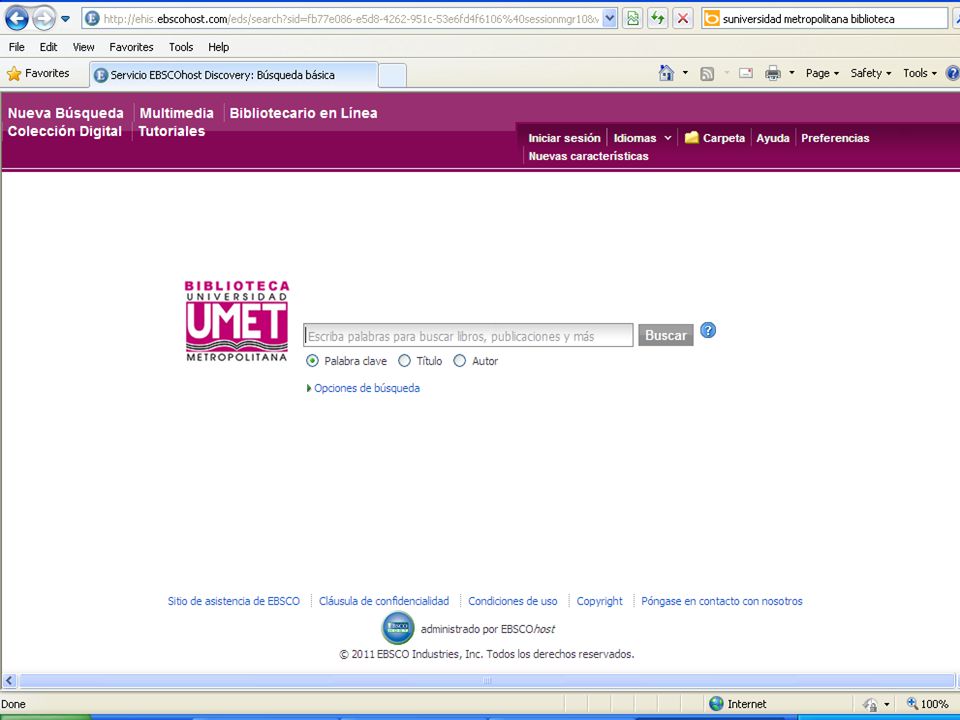The height and width of the screenshot is (720, 960).
Task: Open the Help menu
Action: tap(218, 47)
